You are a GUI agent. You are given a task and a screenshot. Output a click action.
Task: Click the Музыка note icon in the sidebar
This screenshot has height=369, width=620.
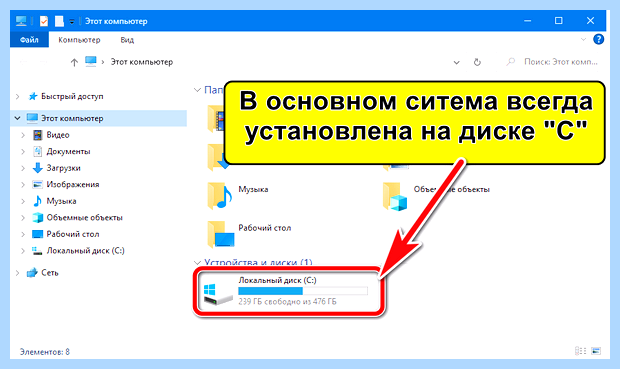point(37,201)
